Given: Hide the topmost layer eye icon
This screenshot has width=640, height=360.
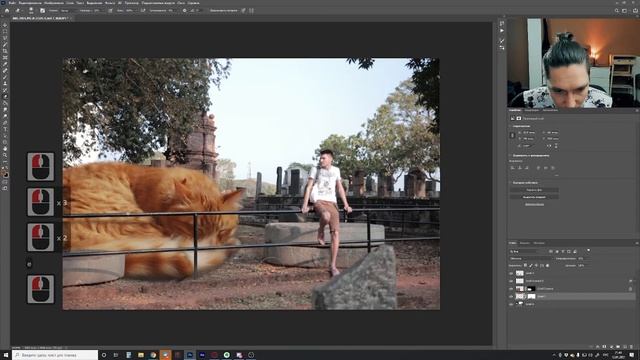Looking at the screenshot, I should point(511,273).
